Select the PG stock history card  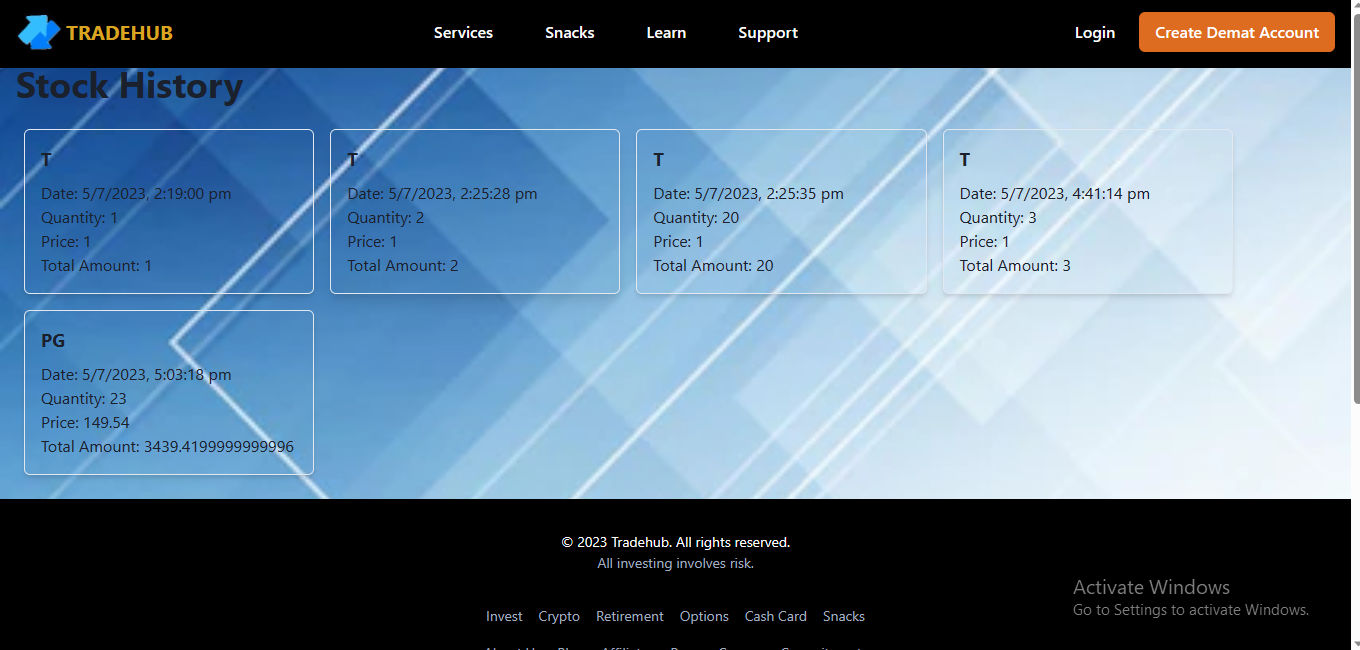click(169, 392)
